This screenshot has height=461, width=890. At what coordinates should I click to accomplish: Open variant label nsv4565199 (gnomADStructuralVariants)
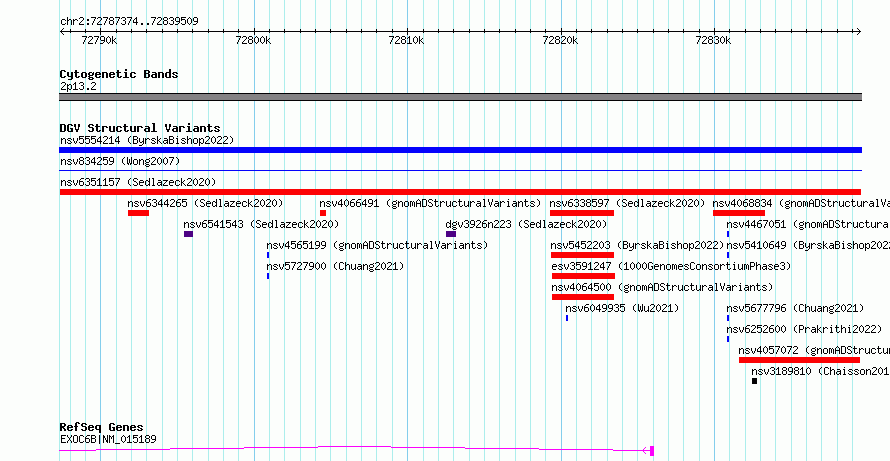(377, 245)
